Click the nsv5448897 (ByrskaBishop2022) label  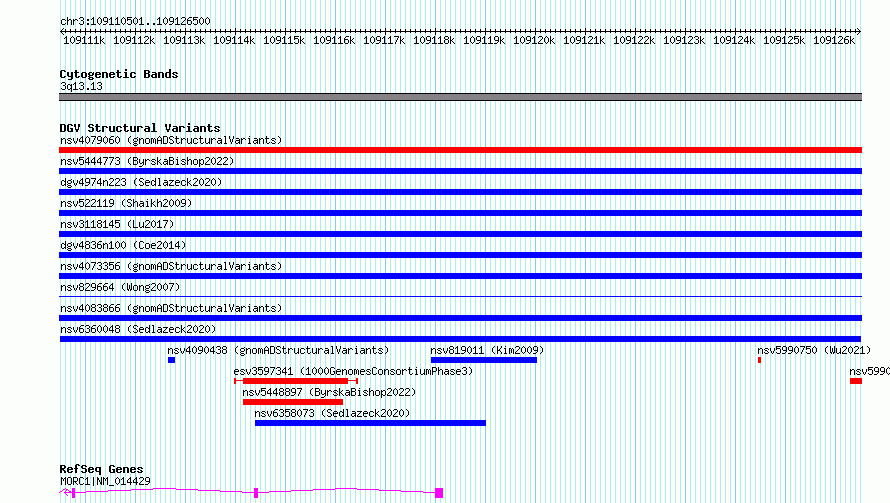(329, 392)
